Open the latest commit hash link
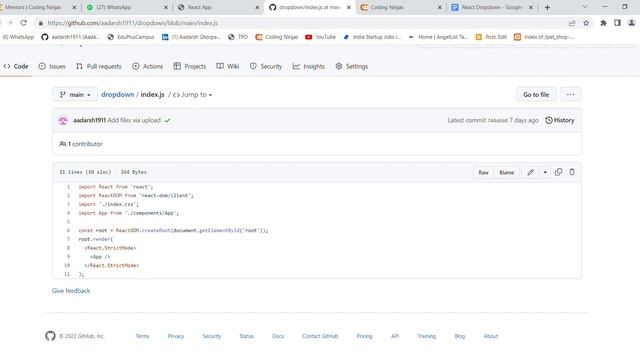The height and width of the screenshot is (360, 640). pyautogui.click(x=498, y=120)
